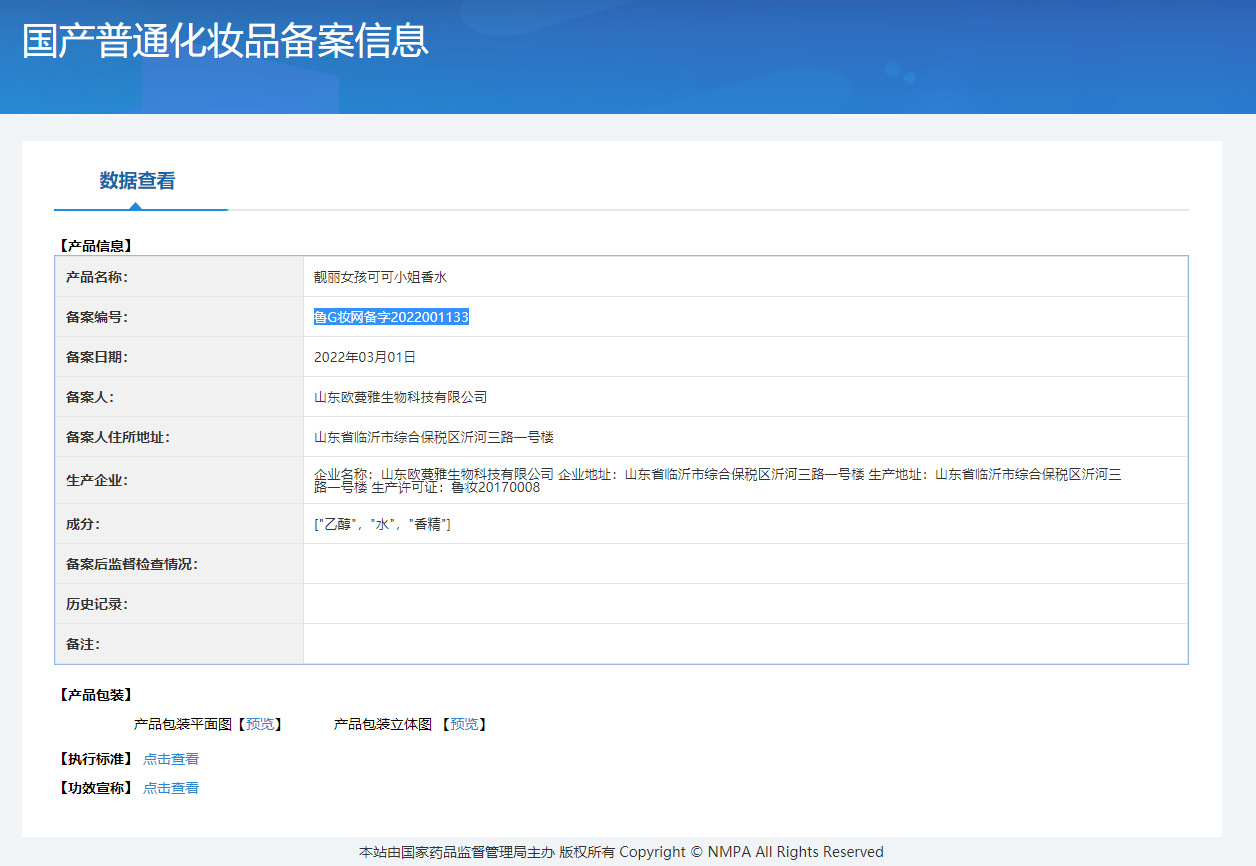The image size is (1256, 866).
Task: Click the date 2022年03月01日
Action: (x=365, y=357)
